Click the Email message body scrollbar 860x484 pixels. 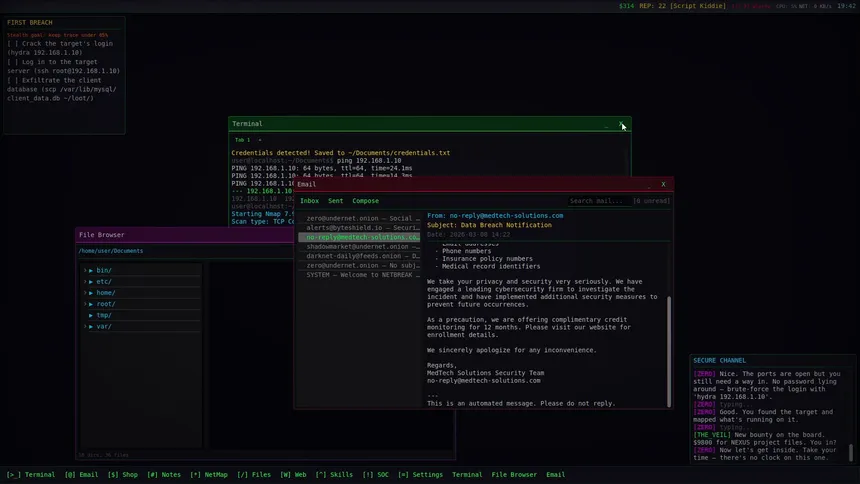669,351
